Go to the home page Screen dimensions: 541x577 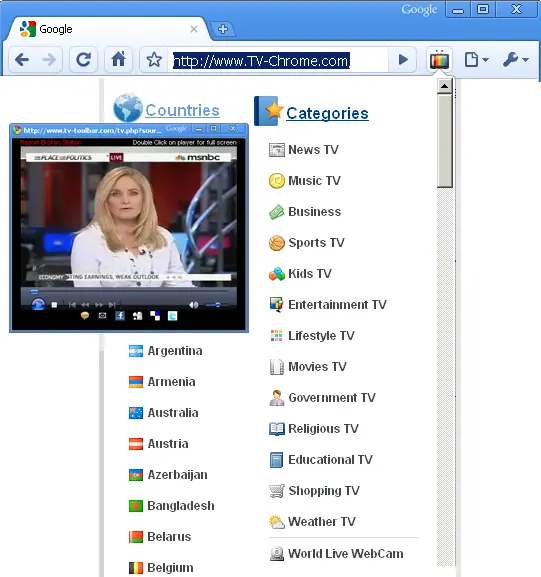pos(119,59)
